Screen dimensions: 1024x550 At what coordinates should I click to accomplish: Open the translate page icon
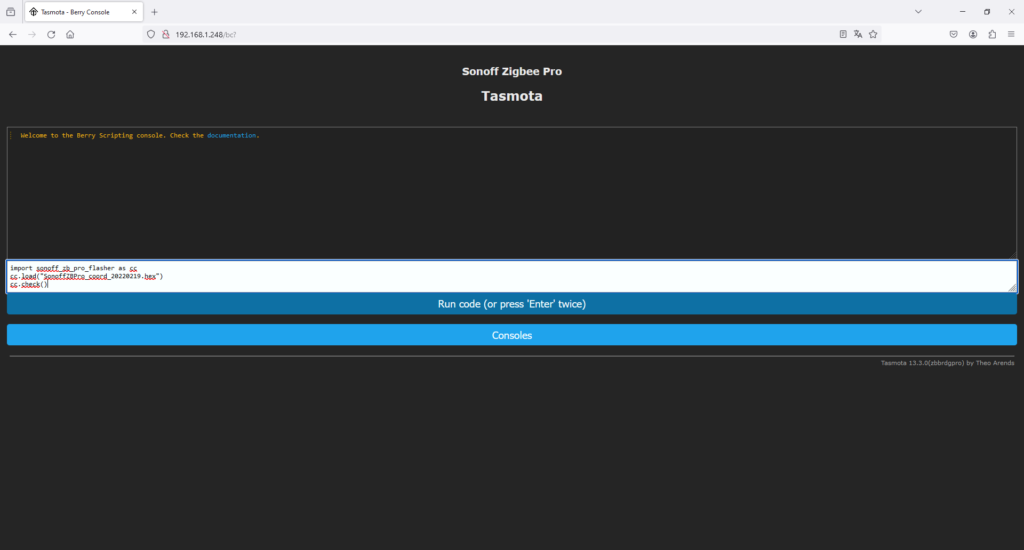click(858, 35)
